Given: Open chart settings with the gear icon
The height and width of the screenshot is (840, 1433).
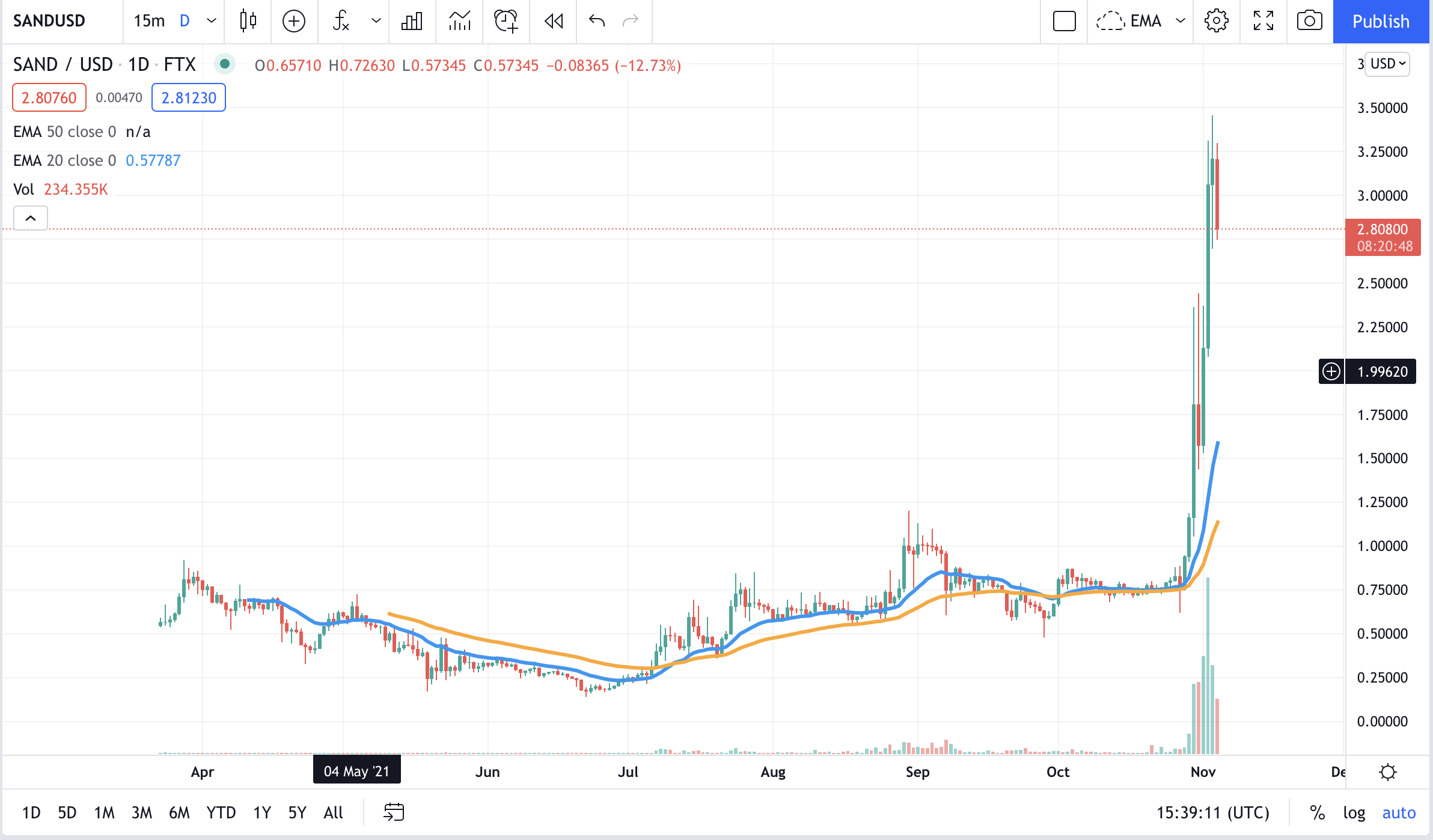Looking at the screenshot, I should click(1216, 21).
